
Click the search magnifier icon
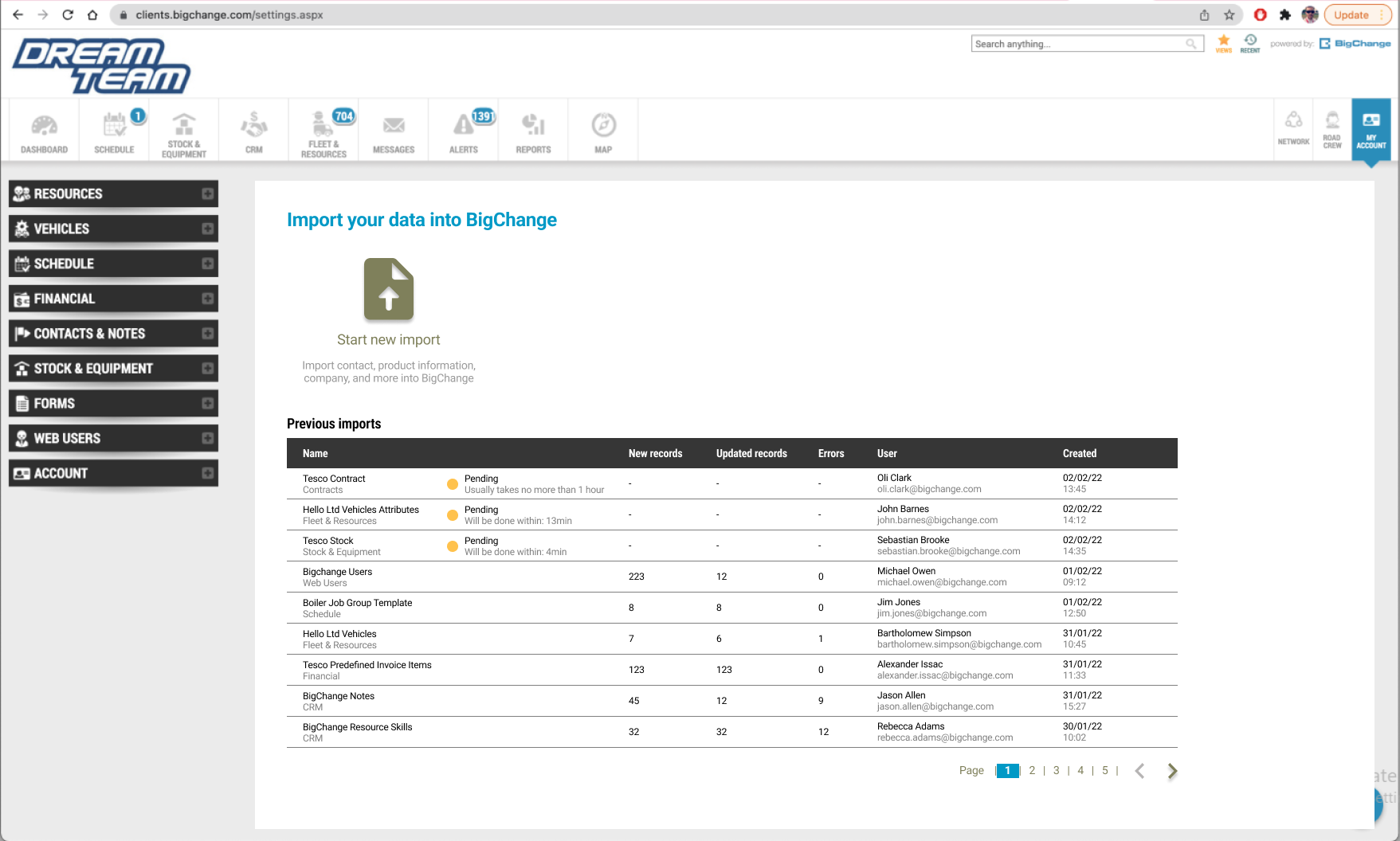[1191, 44]
